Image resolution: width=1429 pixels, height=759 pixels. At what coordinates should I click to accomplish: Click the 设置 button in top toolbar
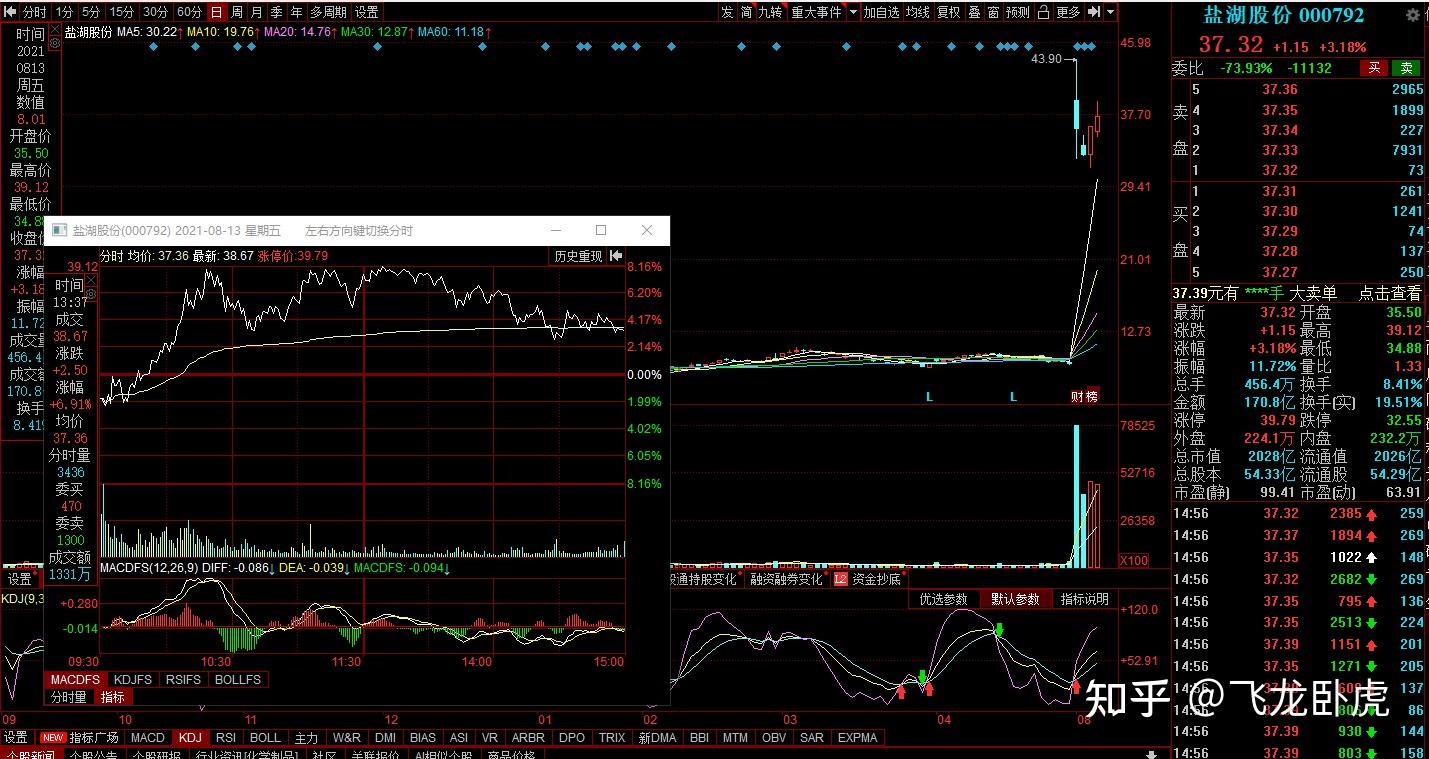(x=367, y=12)
